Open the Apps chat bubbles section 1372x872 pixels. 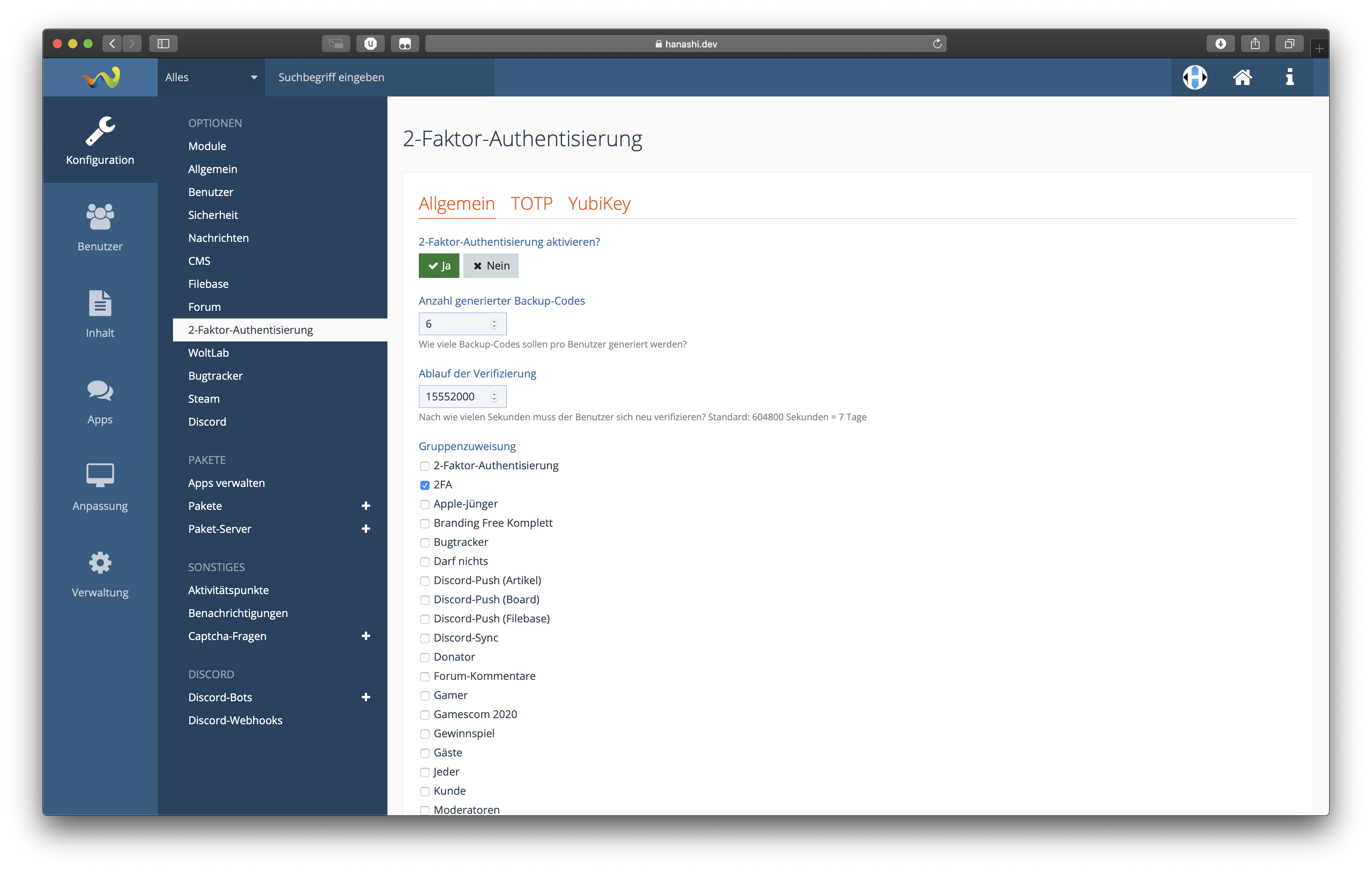point(100,400)
